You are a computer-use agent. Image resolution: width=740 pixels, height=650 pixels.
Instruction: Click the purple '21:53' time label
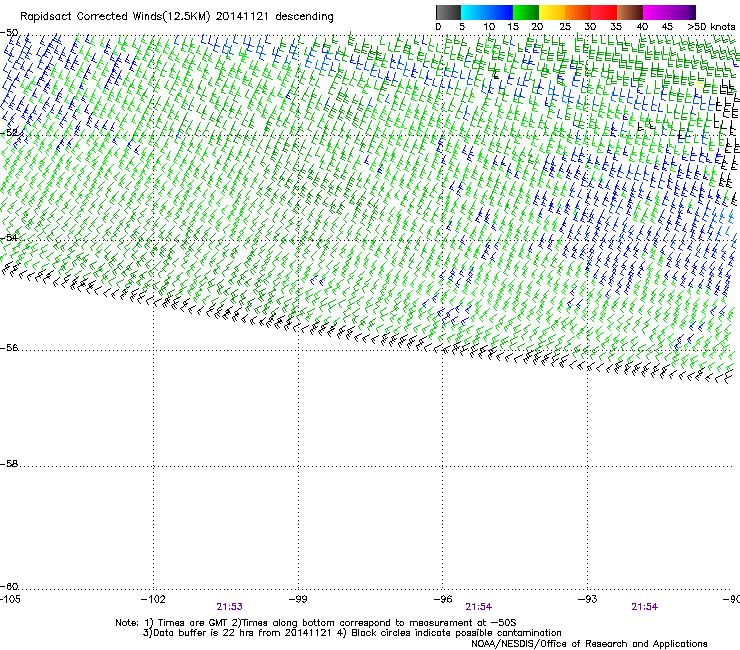229,607
